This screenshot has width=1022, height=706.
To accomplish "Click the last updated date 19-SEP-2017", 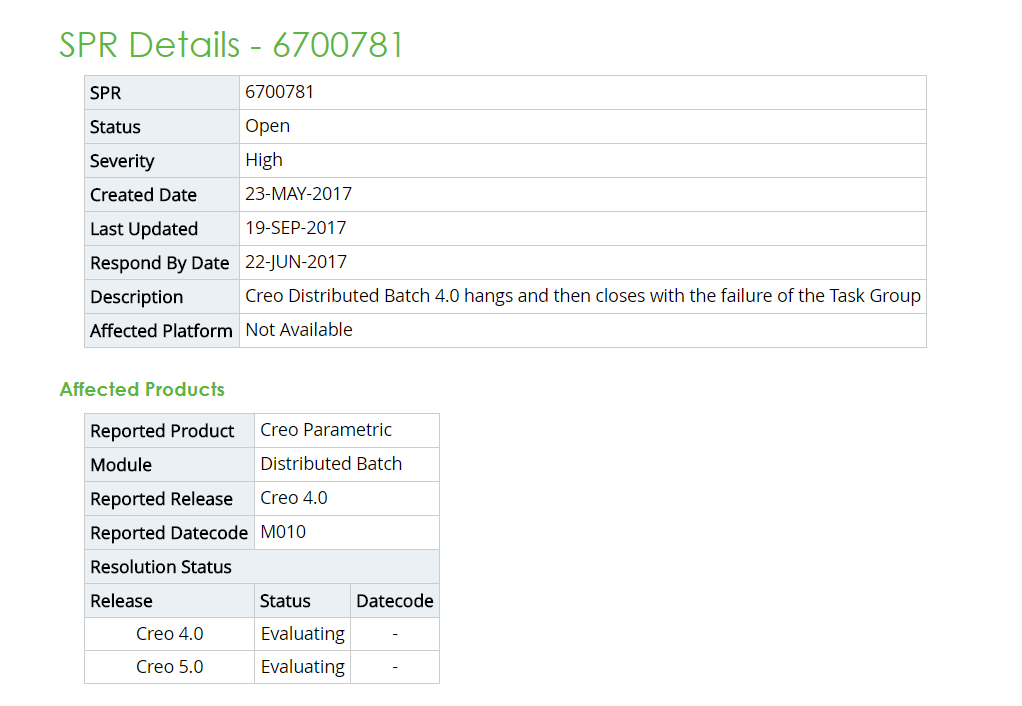I will [x=296, y=228].
